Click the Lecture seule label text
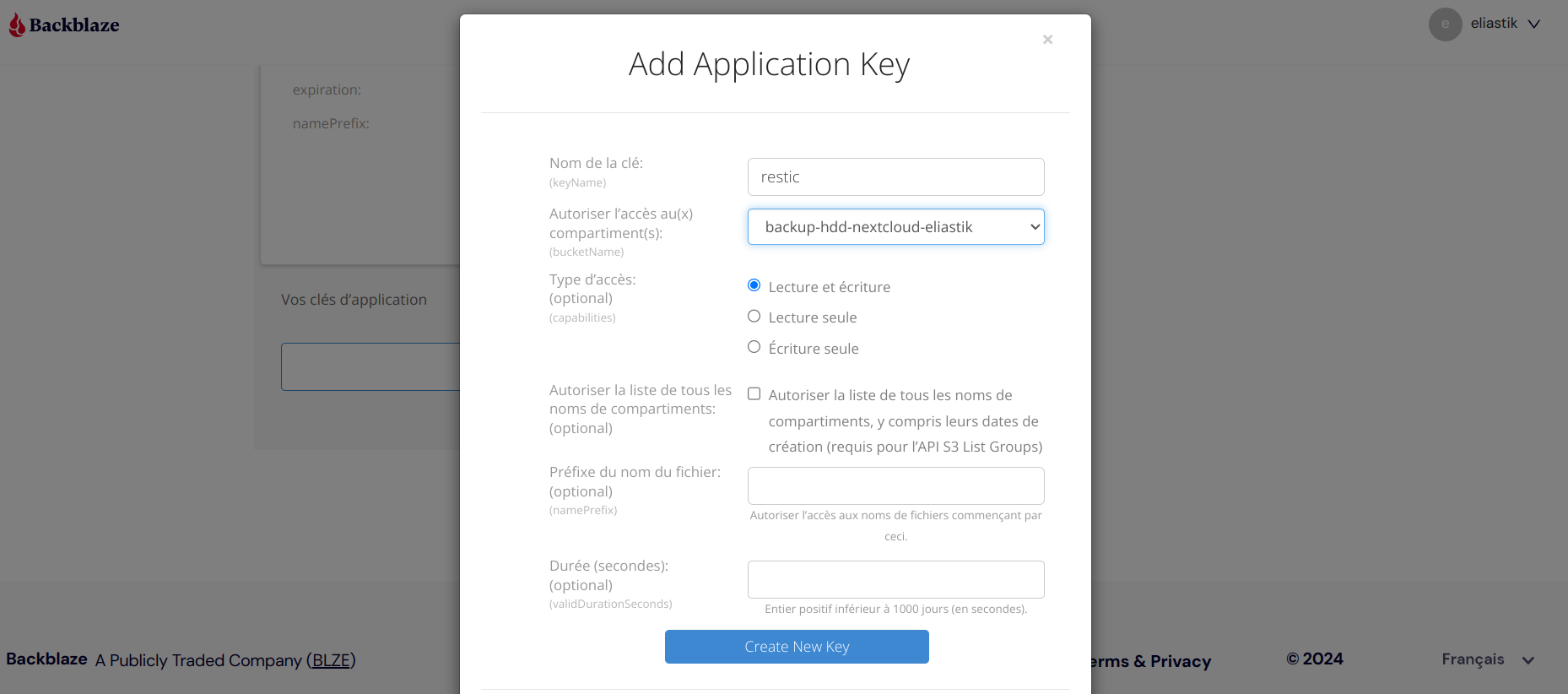Screen dimensions: 1568x694 [813, 317]
